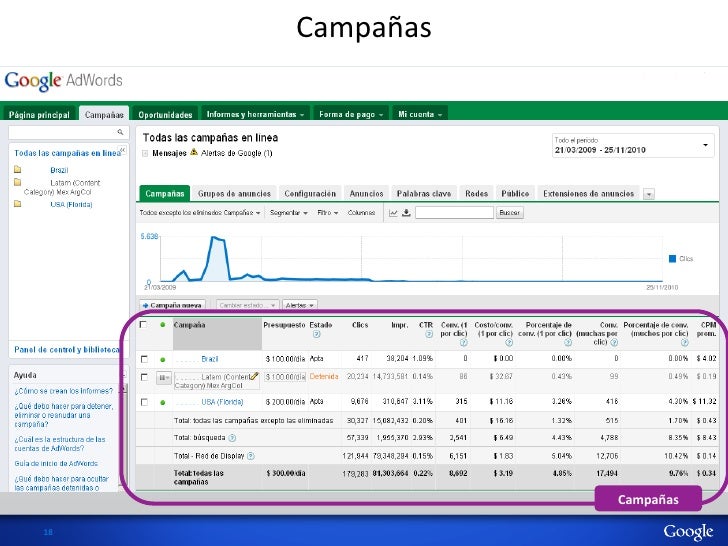Open the status dropdown on Latam row

pos(163,377)
